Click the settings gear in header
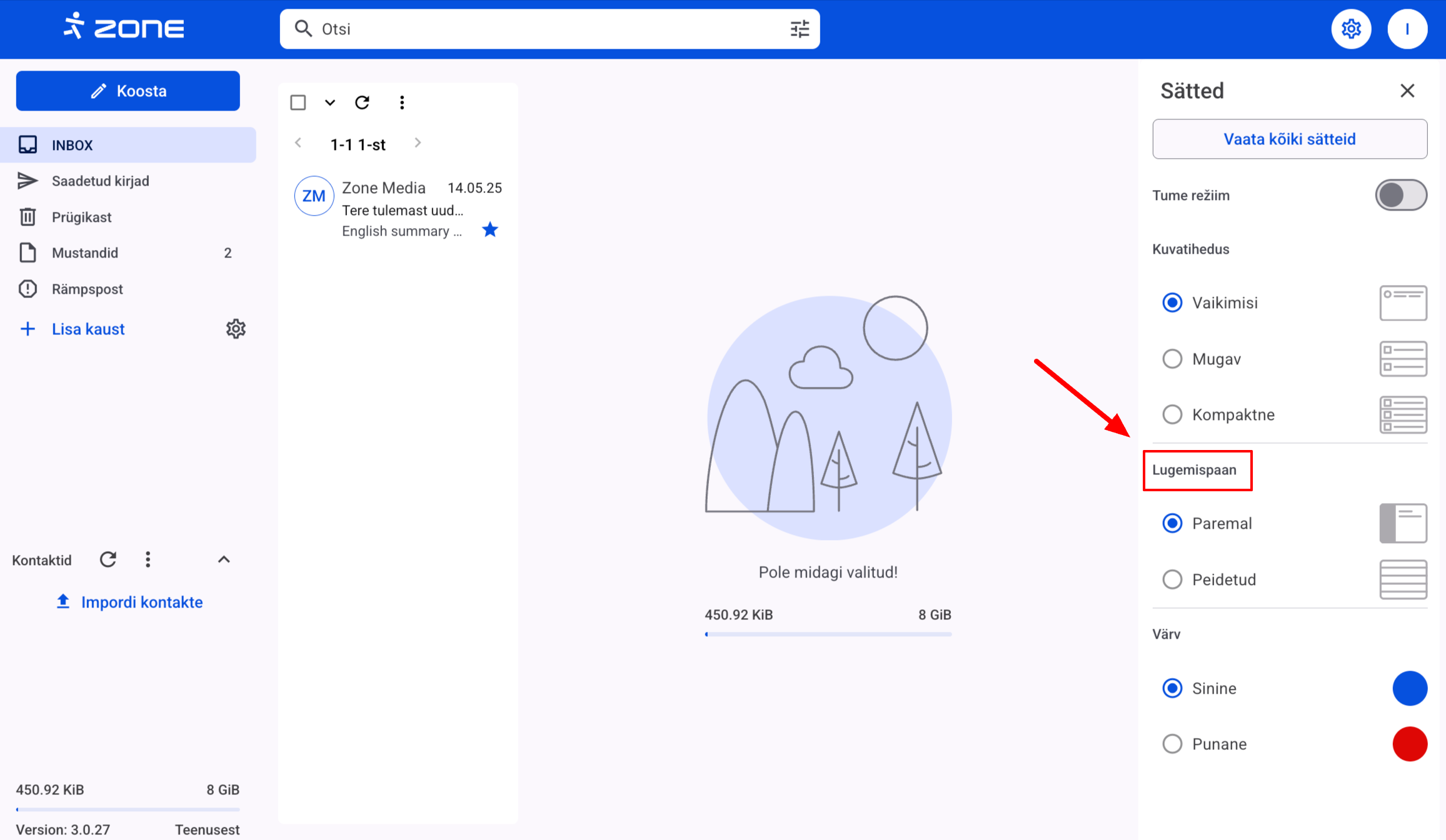This screenshot has width=1446, height=840. 1351,29
